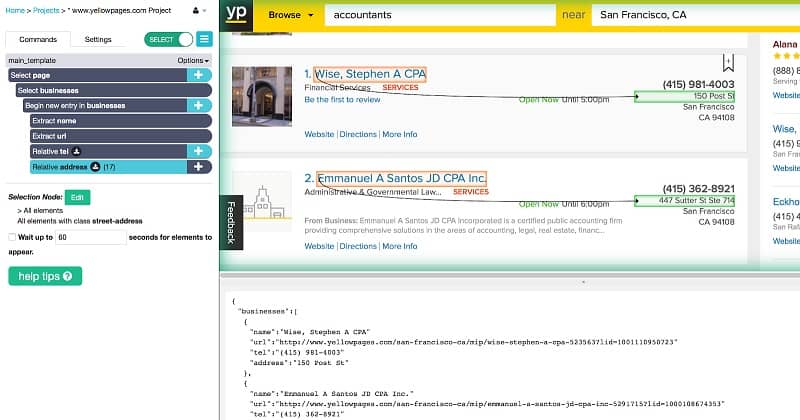The width and height of the screenshot is (800, 420).
Task: Click the yp Yellow Pages logo
Action: click(x=236, y=14)
